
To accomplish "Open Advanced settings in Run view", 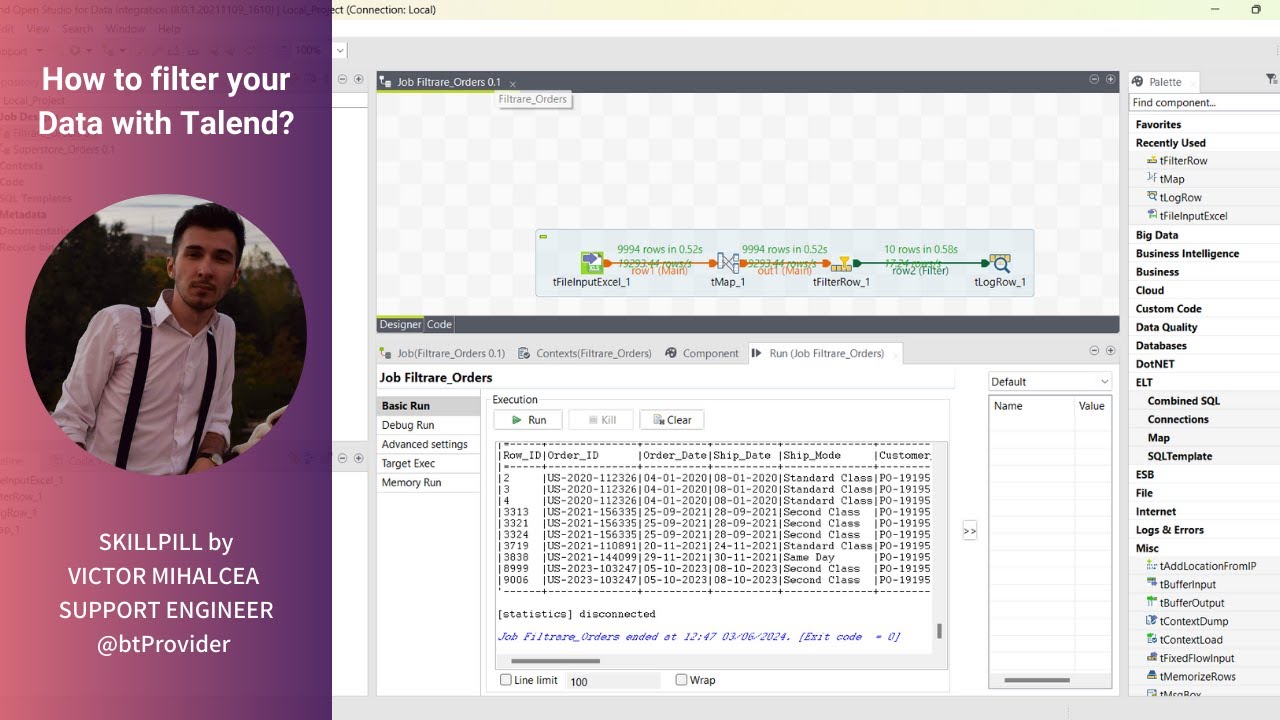I will [424, 444].
